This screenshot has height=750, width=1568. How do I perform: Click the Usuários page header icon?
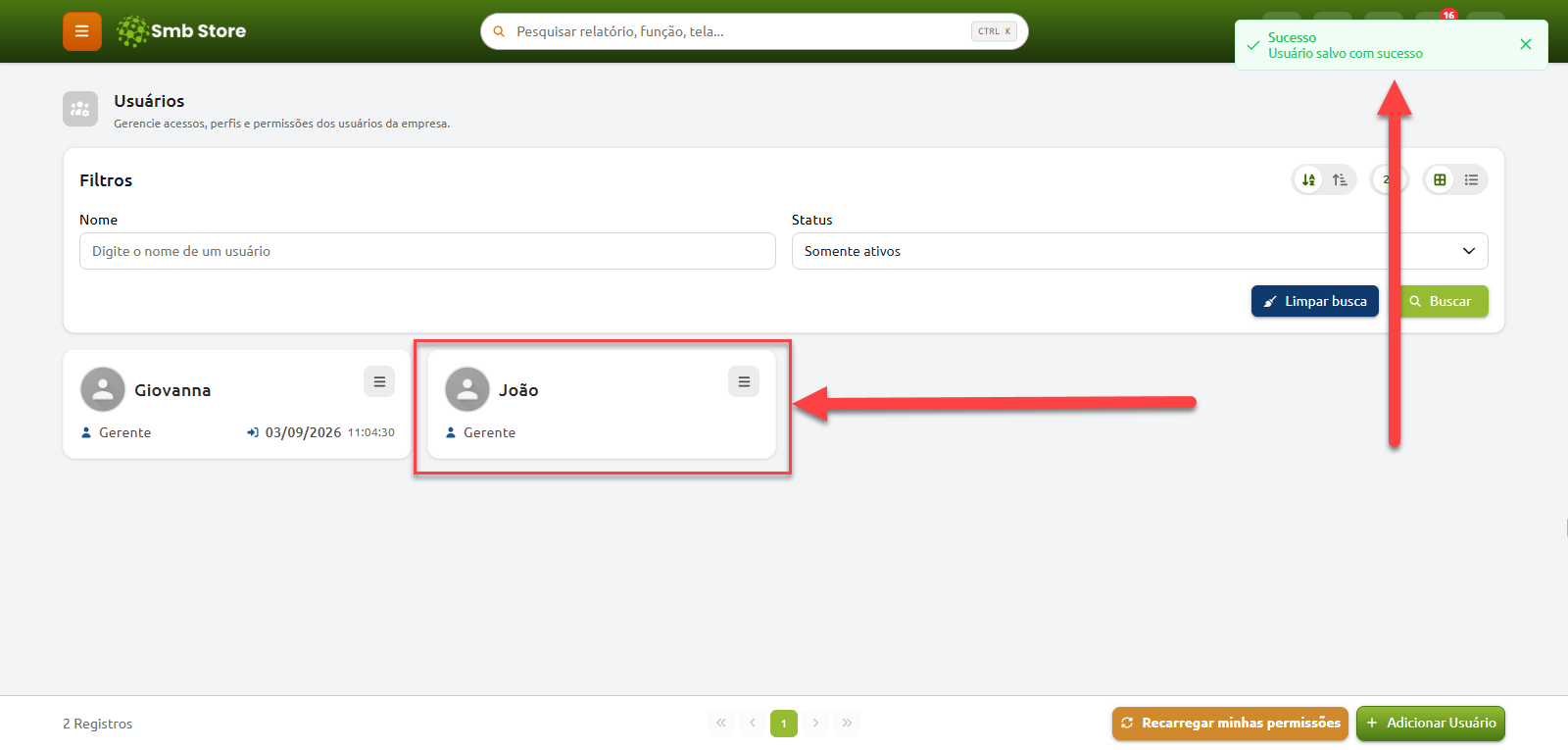pyautogui.click(x=80, y=109)
